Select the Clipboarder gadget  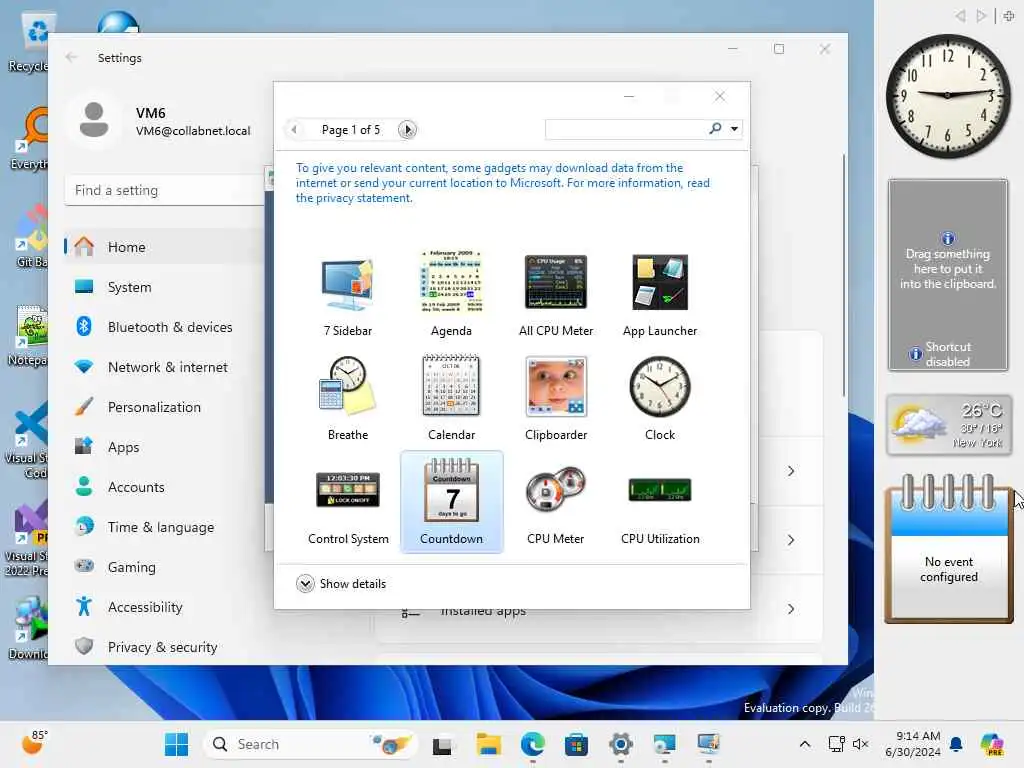coord(556,398)
